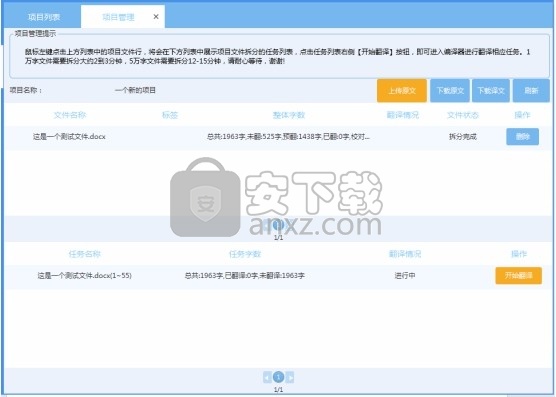Click the 任务字数 column header
This screenshot has width=556, height=397.
[x=245, y=254]
